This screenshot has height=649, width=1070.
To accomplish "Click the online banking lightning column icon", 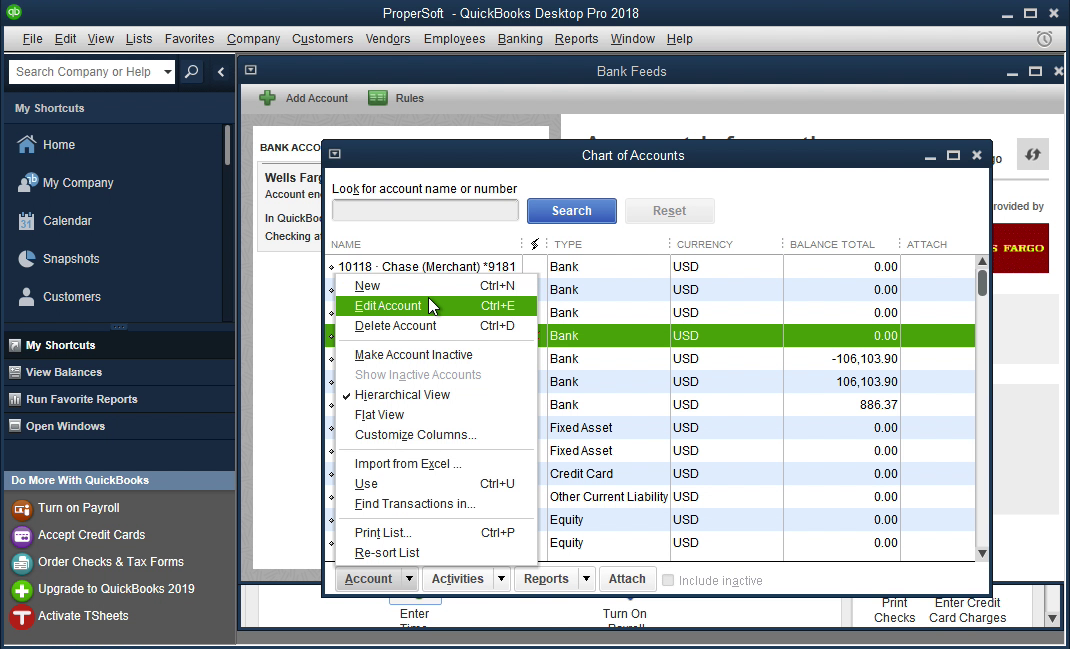I will (x=534, y=244).
